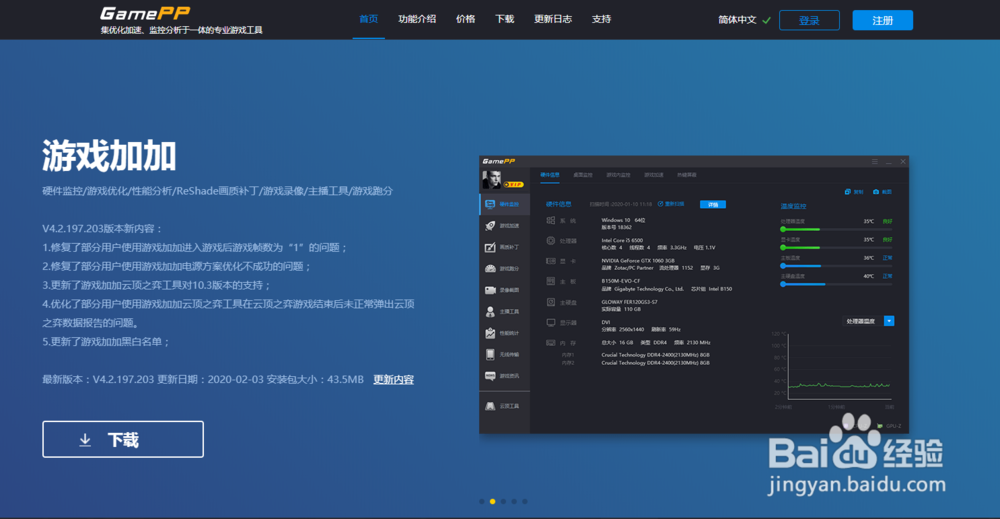Click the 显卡温度 temperature slider
This screenshot has height=519, width=1000.
point(836,247)
